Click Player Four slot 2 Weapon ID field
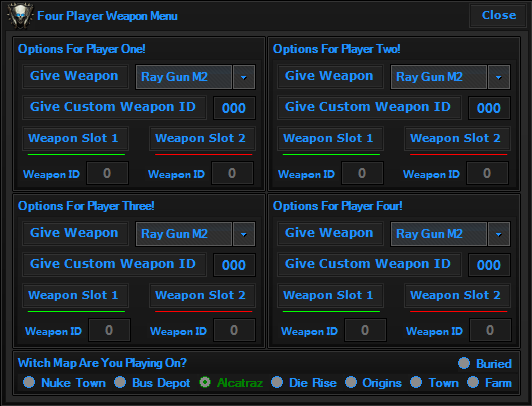The image size is (532, 406). pyautogui.click(x=490, y=330)
